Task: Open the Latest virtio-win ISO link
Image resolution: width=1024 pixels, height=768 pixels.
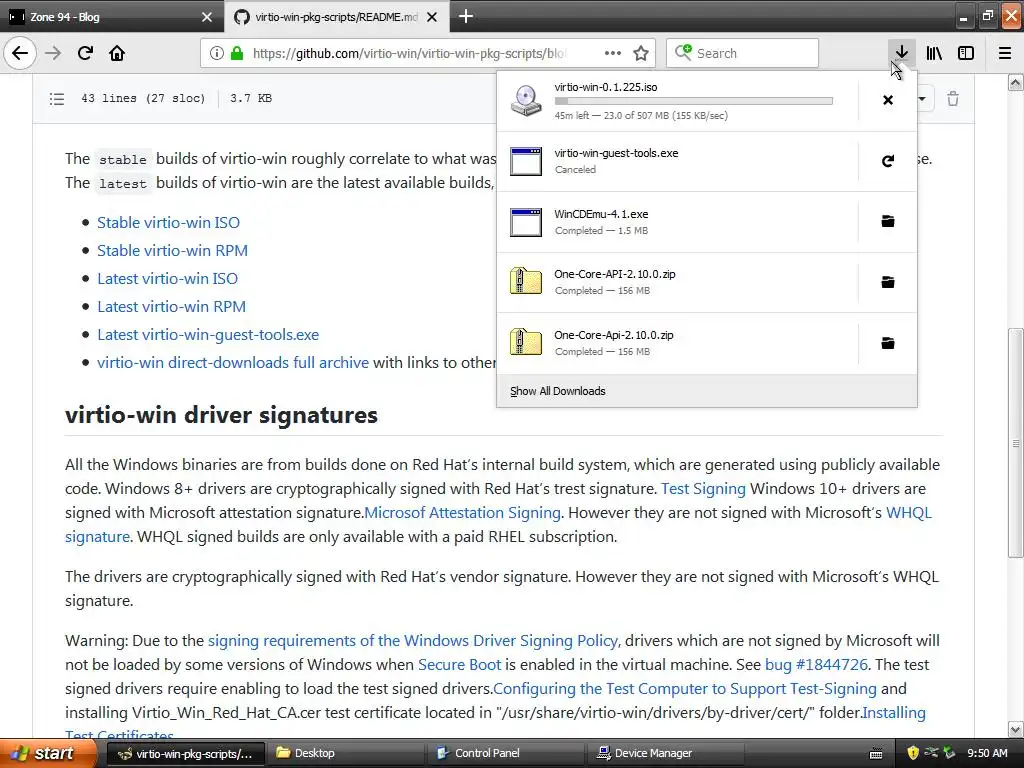Action: coord(167,278)
